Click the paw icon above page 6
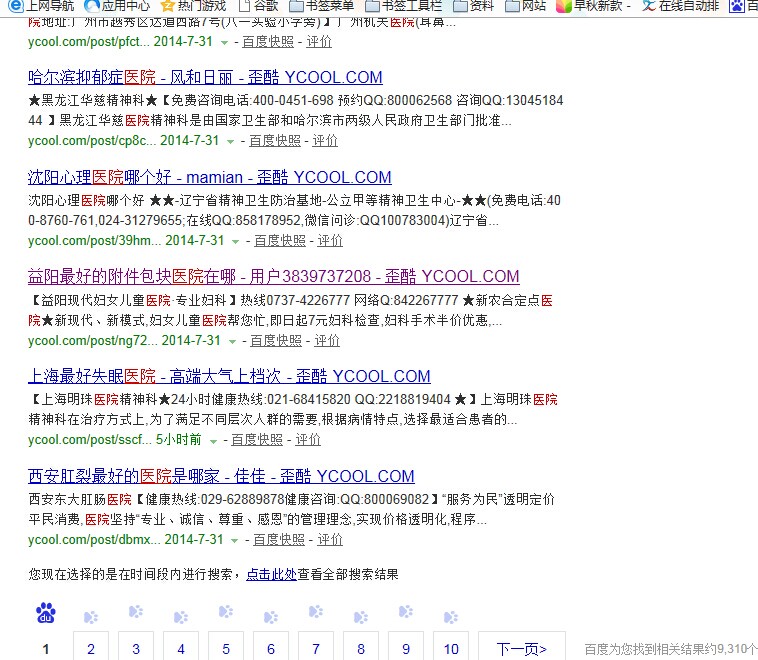Viewport: 758px width, 660px height. [271, 617]
